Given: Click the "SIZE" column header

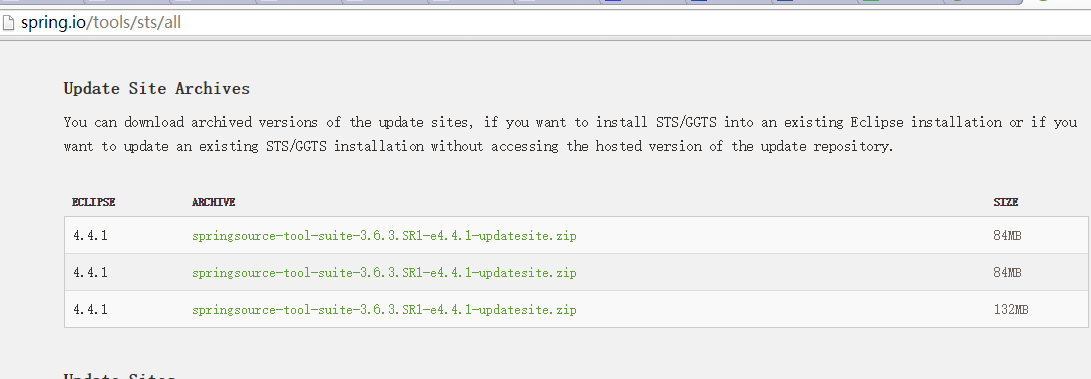Looking at the screenshot, I should [1005, 202].
